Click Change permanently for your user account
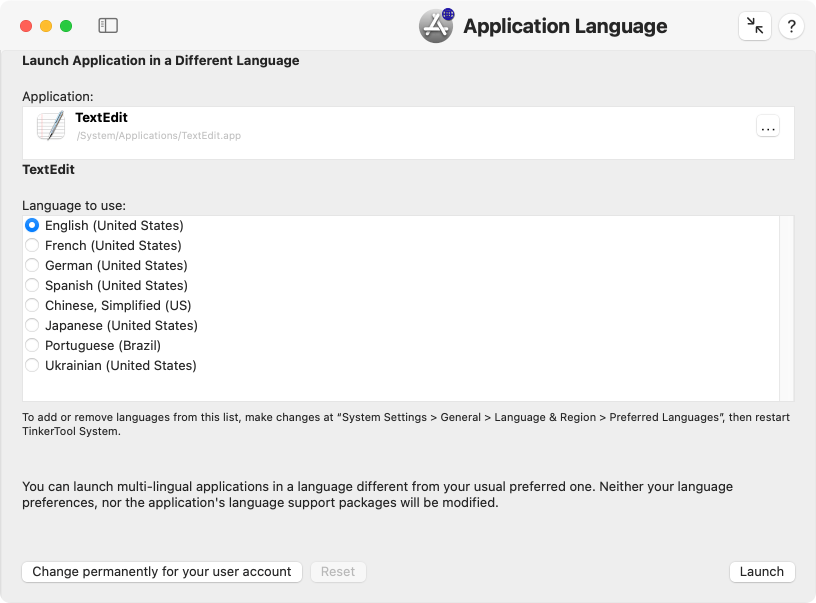 coord(162,572)
